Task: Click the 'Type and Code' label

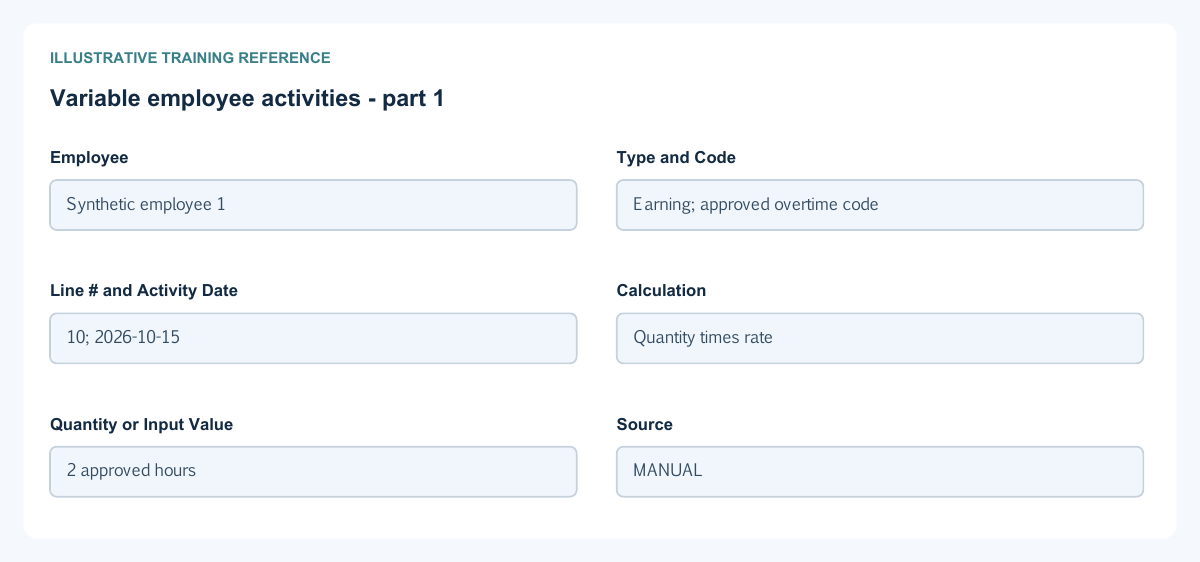Action: 676,158
